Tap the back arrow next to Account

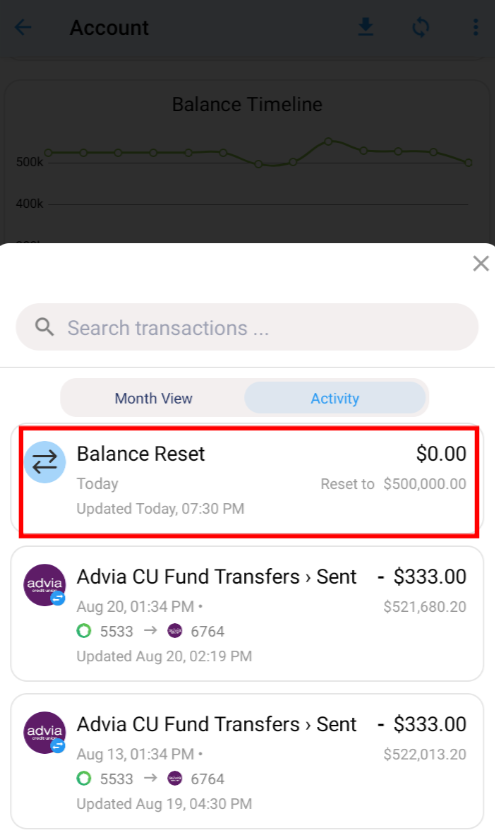[23, 27]
